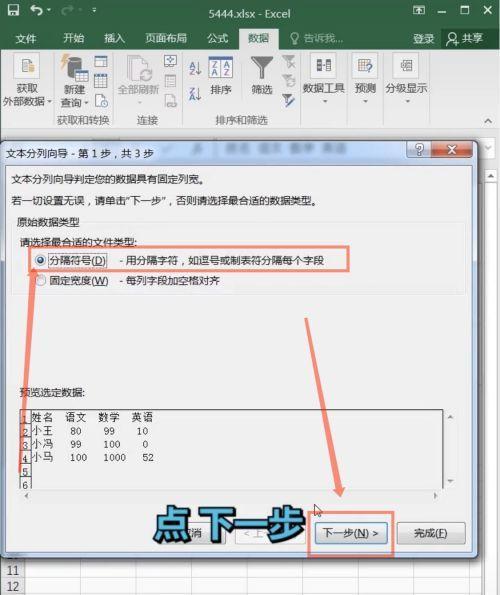Close the 文本分列向导 dialog
The image size is (500, 595).
coord(451,149)
